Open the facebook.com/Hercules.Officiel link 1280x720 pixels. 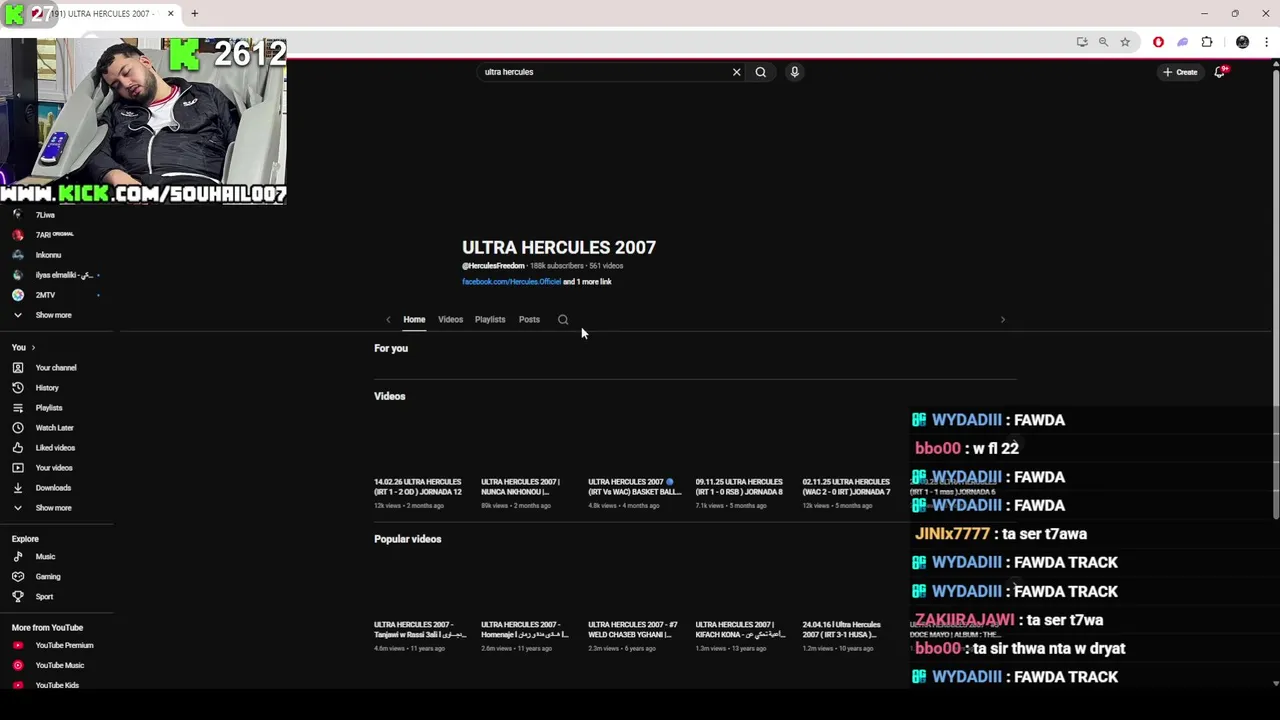(511, 282)
